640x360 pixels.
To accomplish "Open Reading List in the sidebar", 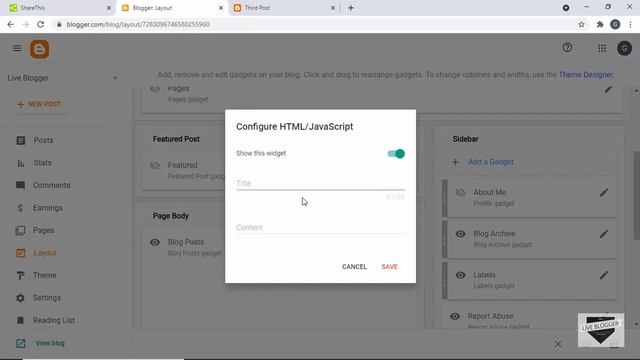I will pos(54,320).
